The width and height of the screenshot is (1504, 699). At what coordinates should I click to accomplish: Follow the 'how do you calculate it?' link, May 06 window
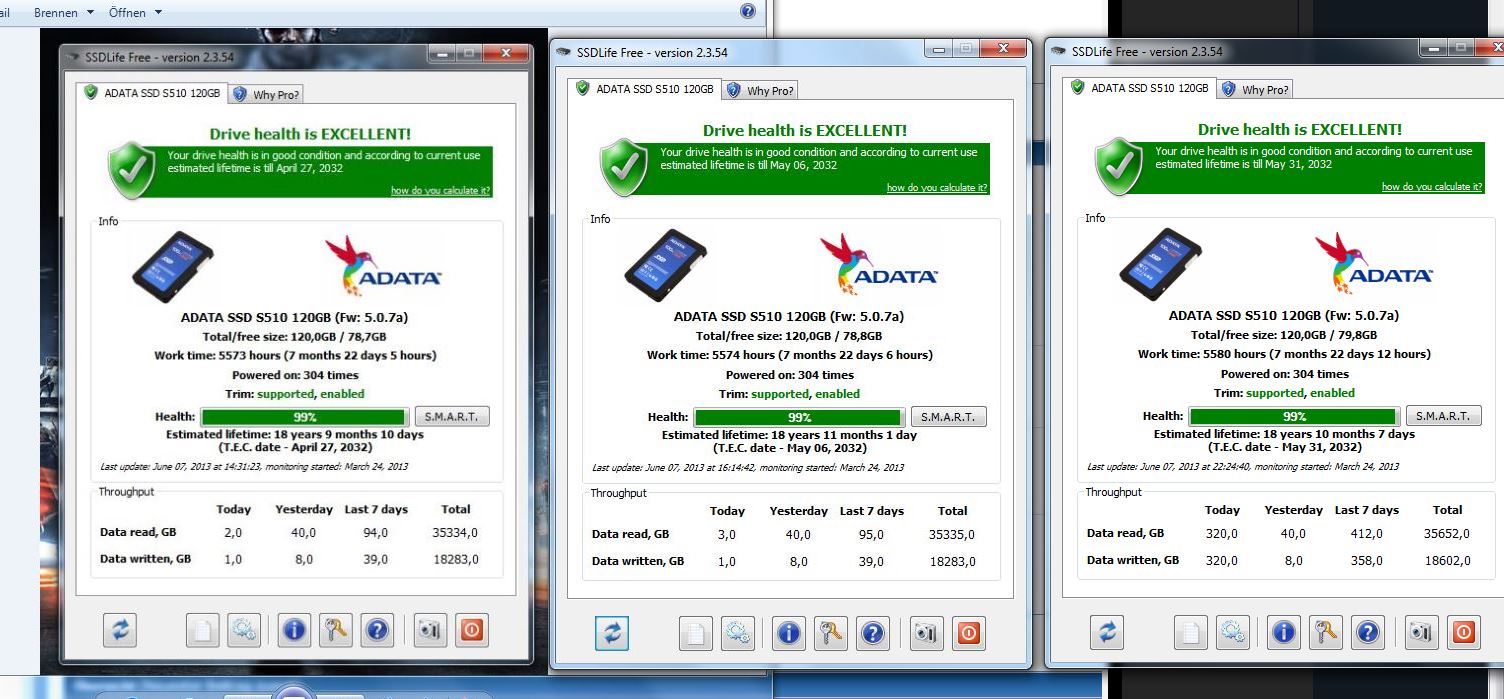point(937,188)
